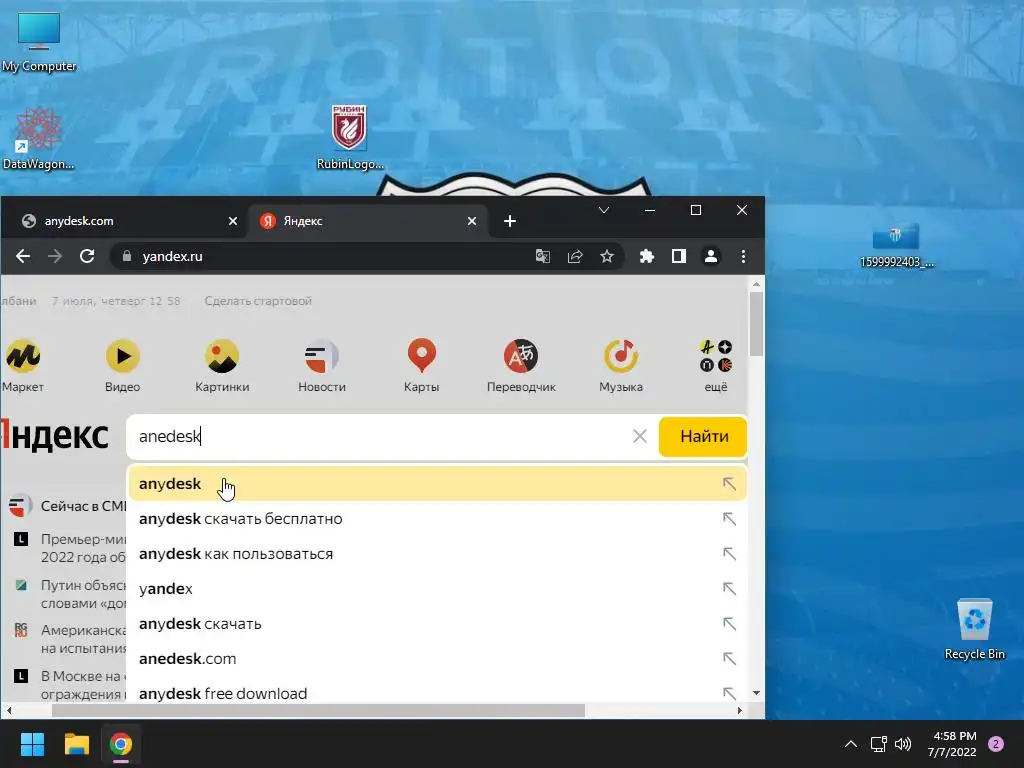The image size is (1024, 768).
Task: Switch to the anydesk.com tab
Action: point(124,221)
